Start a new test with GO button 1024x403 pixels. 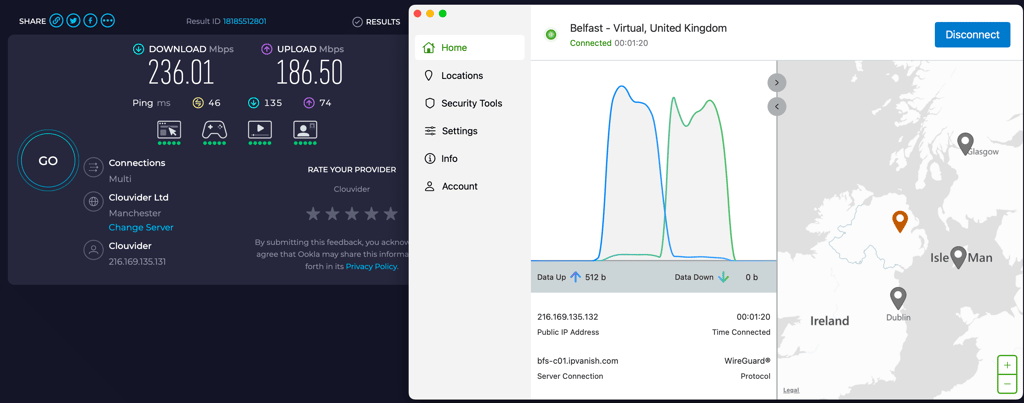click(x=48, y=161)
